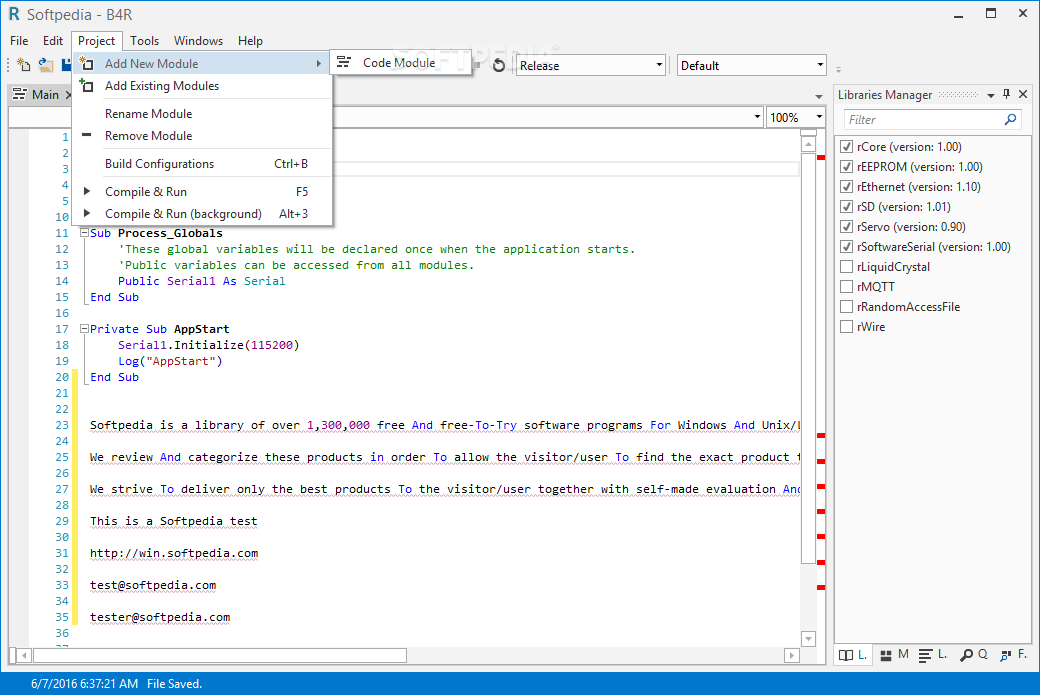
Task: Click toolbar overflow arrow at far right
Action: (x=838, y=69)
